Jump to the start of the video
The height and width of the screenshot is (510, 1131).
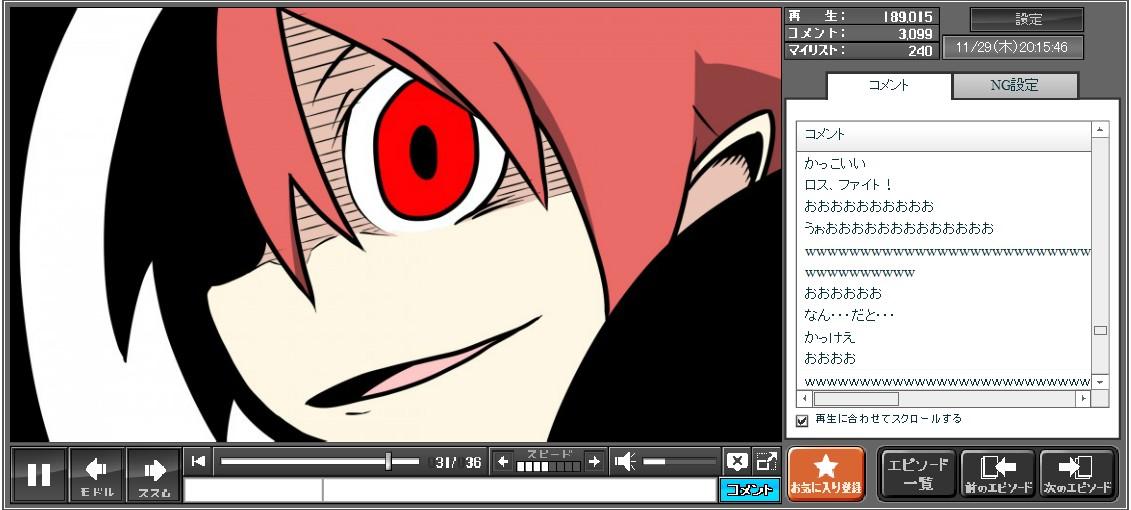click(x=198, y=461)
